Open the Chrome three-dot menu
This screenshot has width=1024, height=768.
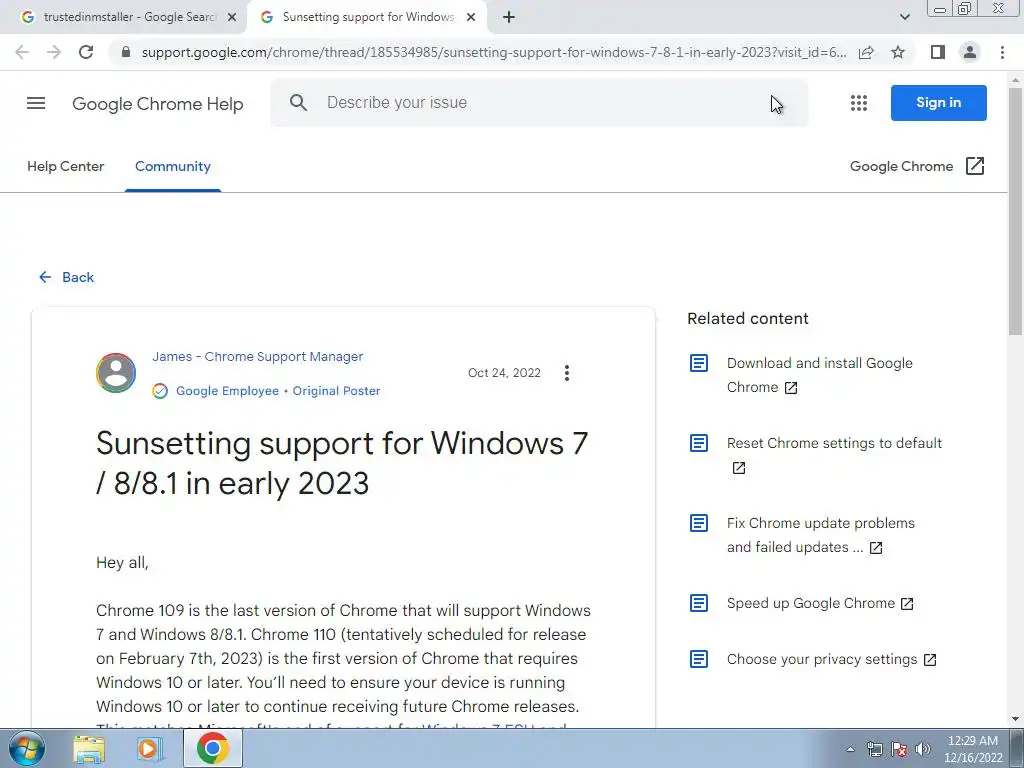point(1002,52)
